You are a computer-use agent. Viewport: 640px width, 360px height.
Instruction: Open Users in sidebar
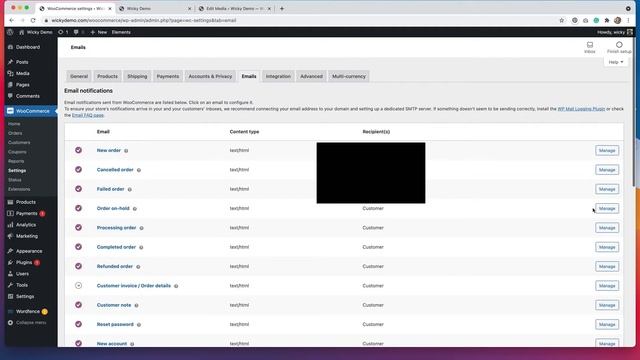[22, 274]
